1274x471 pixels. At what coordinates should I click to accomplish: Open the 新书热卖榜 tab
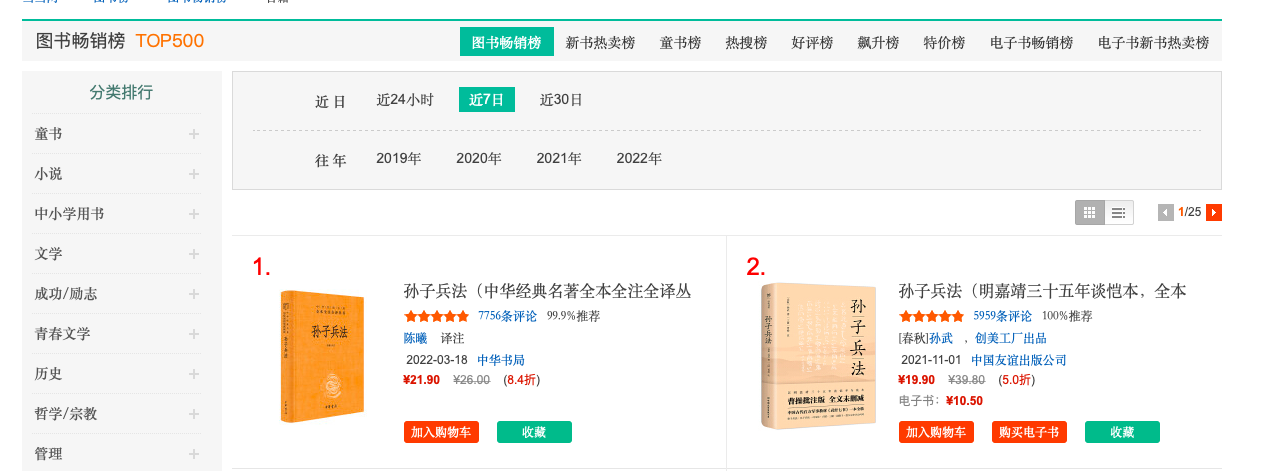600,43
